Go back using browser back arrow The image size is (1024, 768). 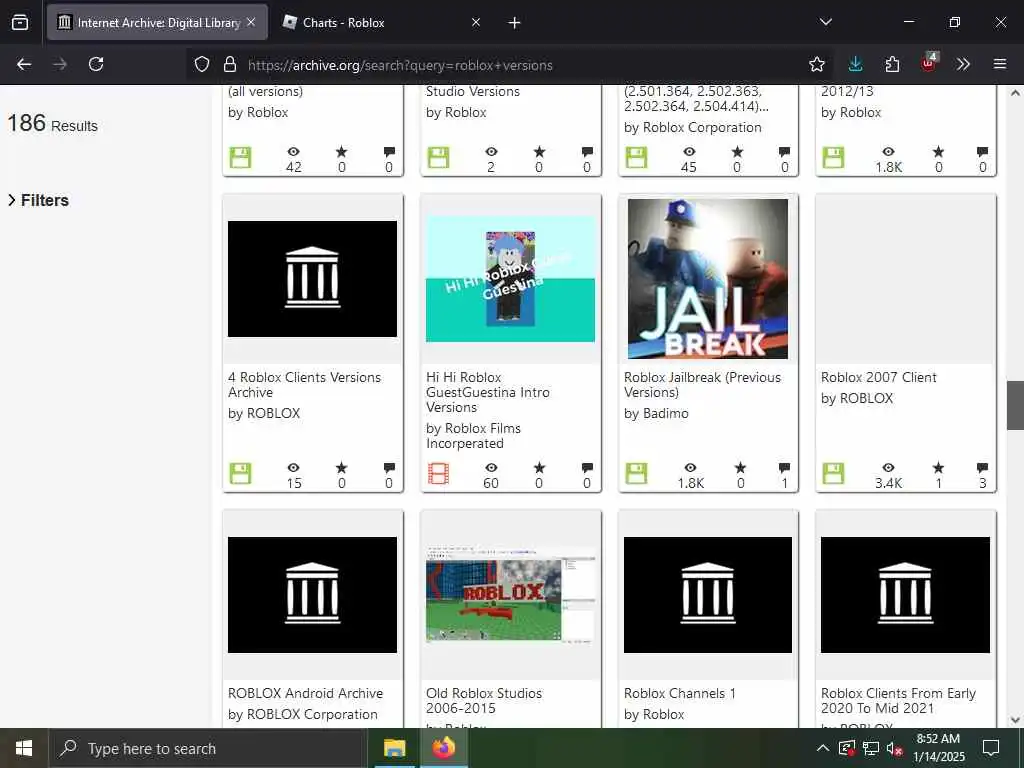click(x=24, y=64)
